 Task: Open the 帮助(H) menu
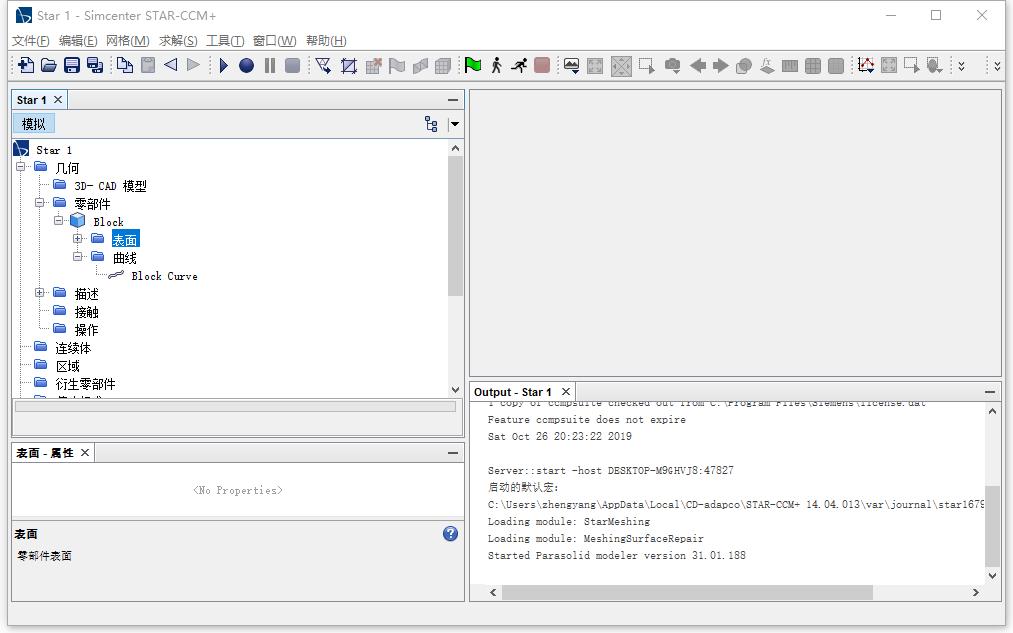[326, 41]
